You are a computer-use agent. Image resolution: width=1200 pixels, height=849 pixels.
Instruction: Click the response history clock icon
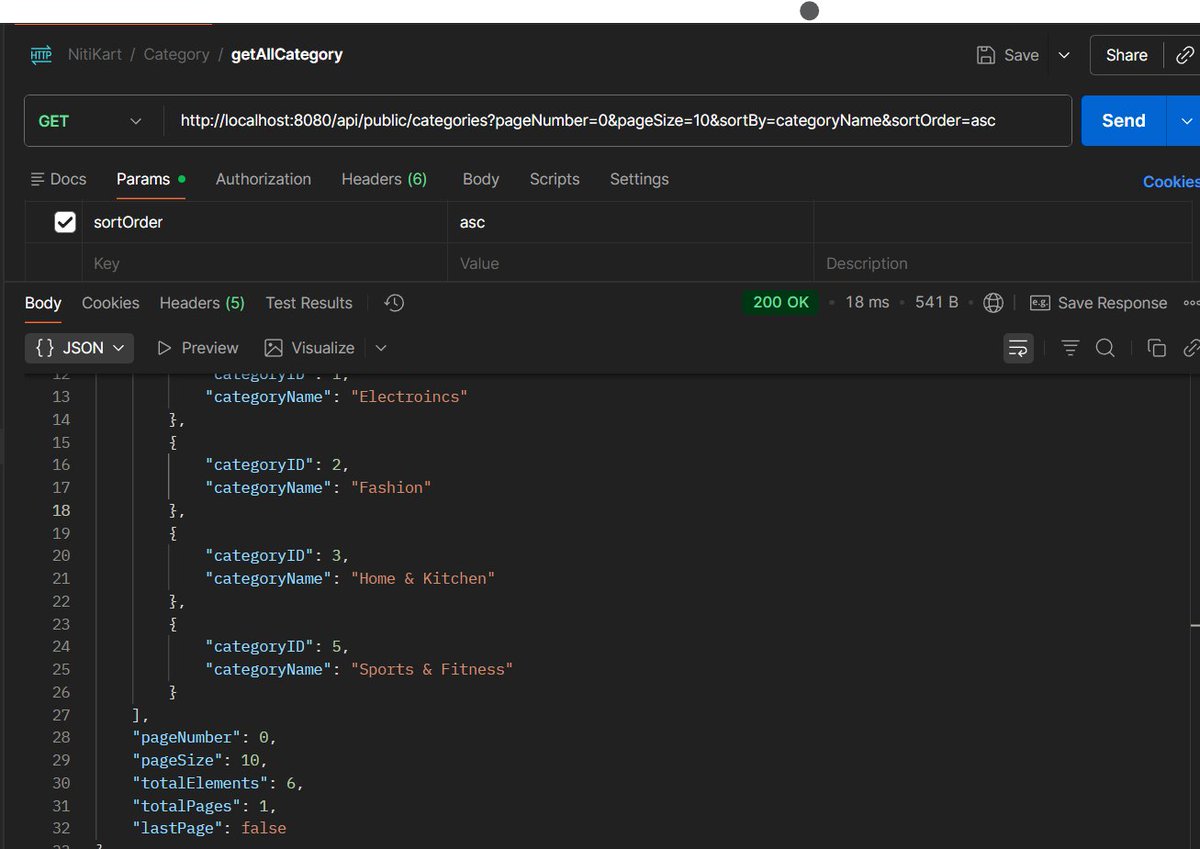tap(394, 303)
